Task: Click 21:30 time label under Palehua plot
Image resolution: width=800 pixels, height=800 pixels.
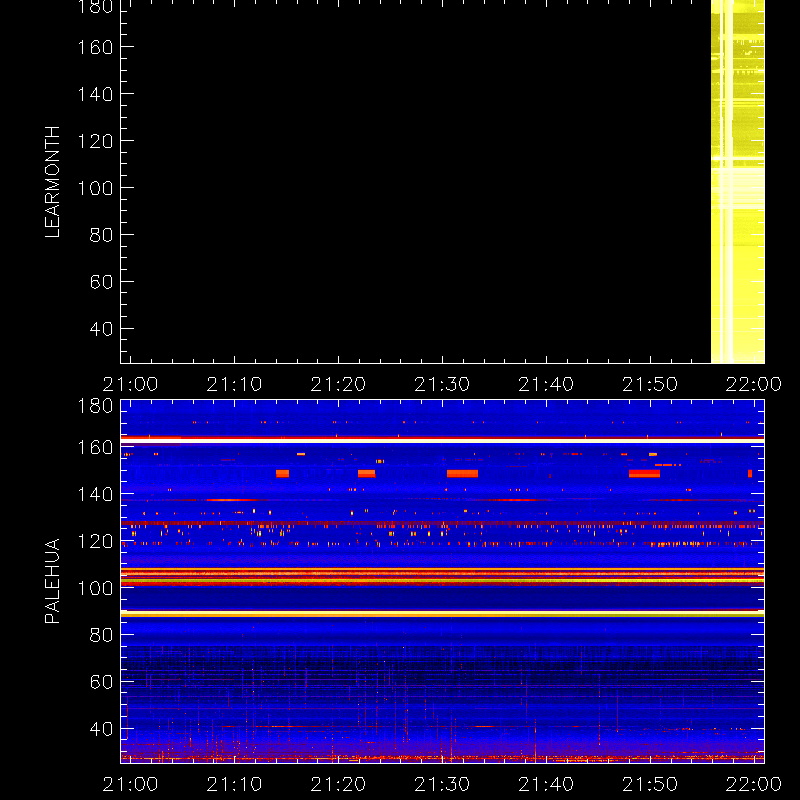Action: click(x=442, y=784)
